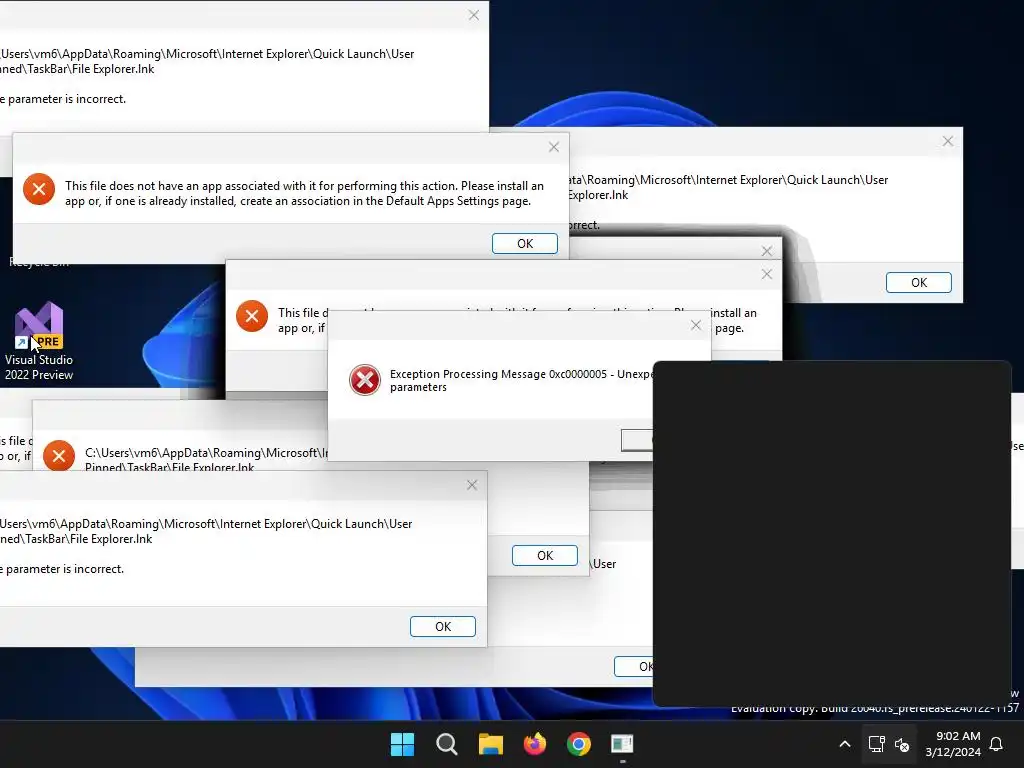Click the 'This file does not have an app' message
The height and width of the screenshot is (768, 1024).
pyautogui.click(x=304, y=193)
